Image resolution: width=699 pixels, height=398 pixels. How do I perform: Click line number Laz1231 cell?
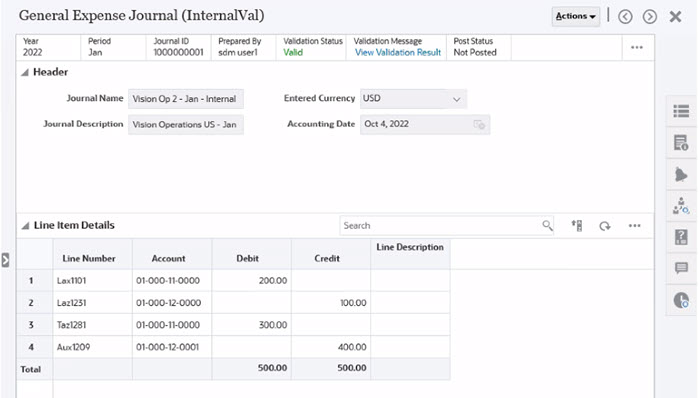[x=93, y=303]
